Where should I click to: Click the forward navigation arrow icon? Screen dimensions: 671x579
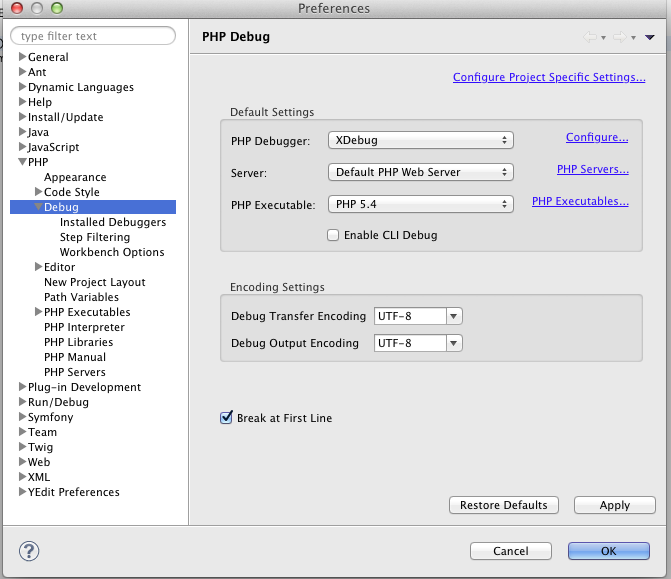[620, 37]
